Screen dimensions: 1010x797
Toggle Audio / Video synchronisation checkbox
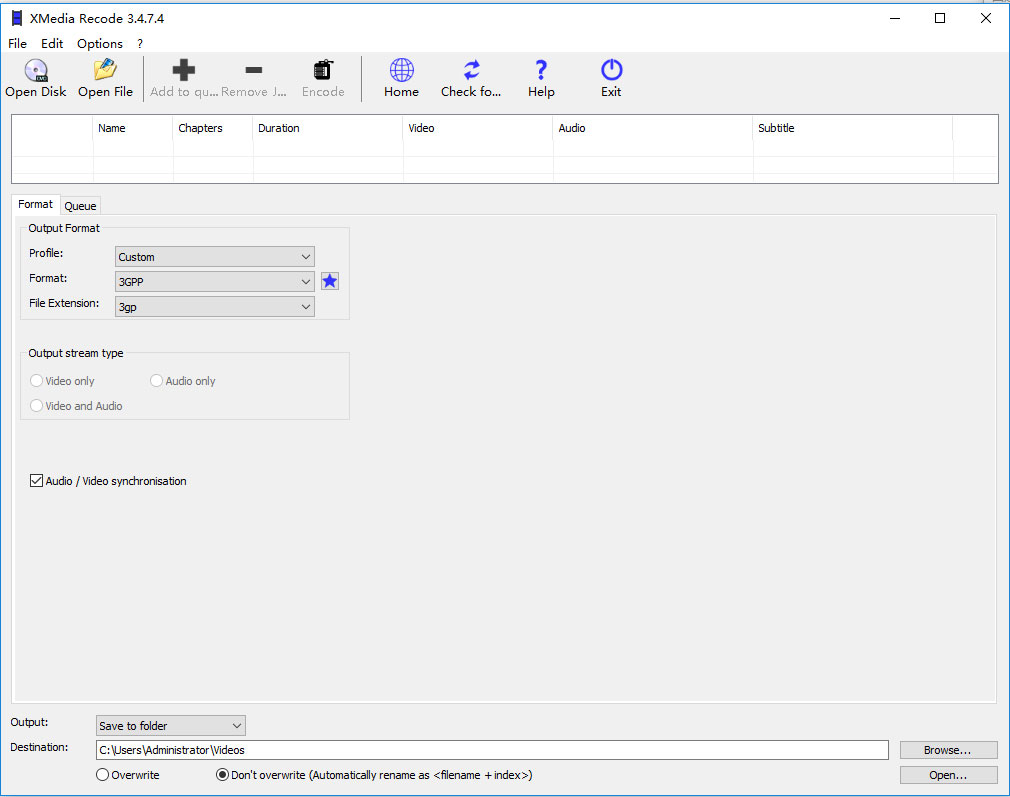coord(37,481)
